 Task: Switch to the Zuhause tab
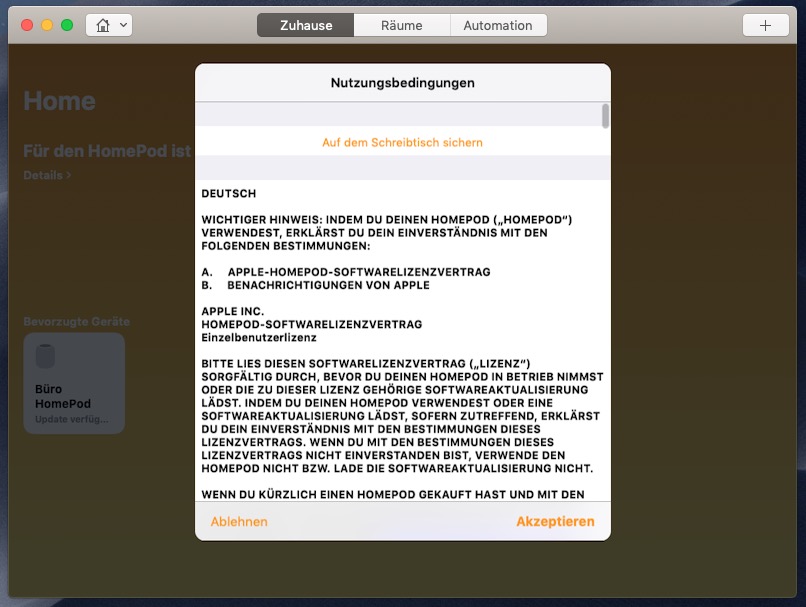pyautogui.click(x=304, y=25)
